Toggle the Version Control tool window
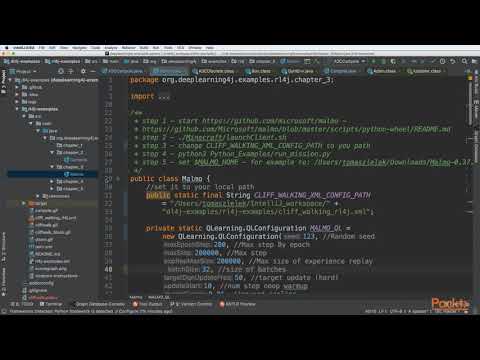The width and height of the screenshot is (480, 360). tap(191, 304)
